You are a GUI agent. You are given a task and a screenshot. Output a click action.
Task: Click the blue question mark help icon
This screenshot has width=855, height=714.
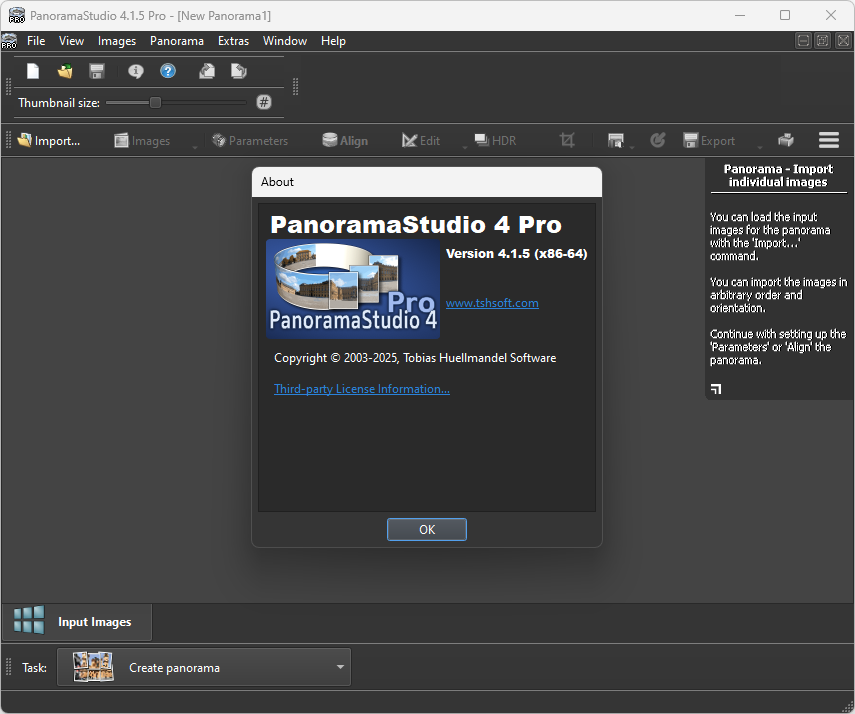coord(168,71)
